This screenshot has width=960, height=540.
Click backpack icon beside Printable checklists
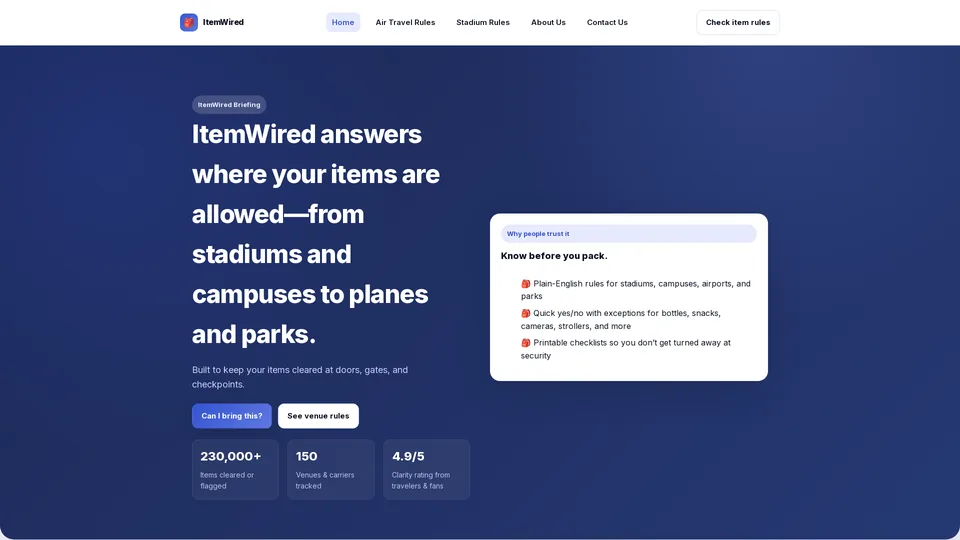[x=525, y=343]
